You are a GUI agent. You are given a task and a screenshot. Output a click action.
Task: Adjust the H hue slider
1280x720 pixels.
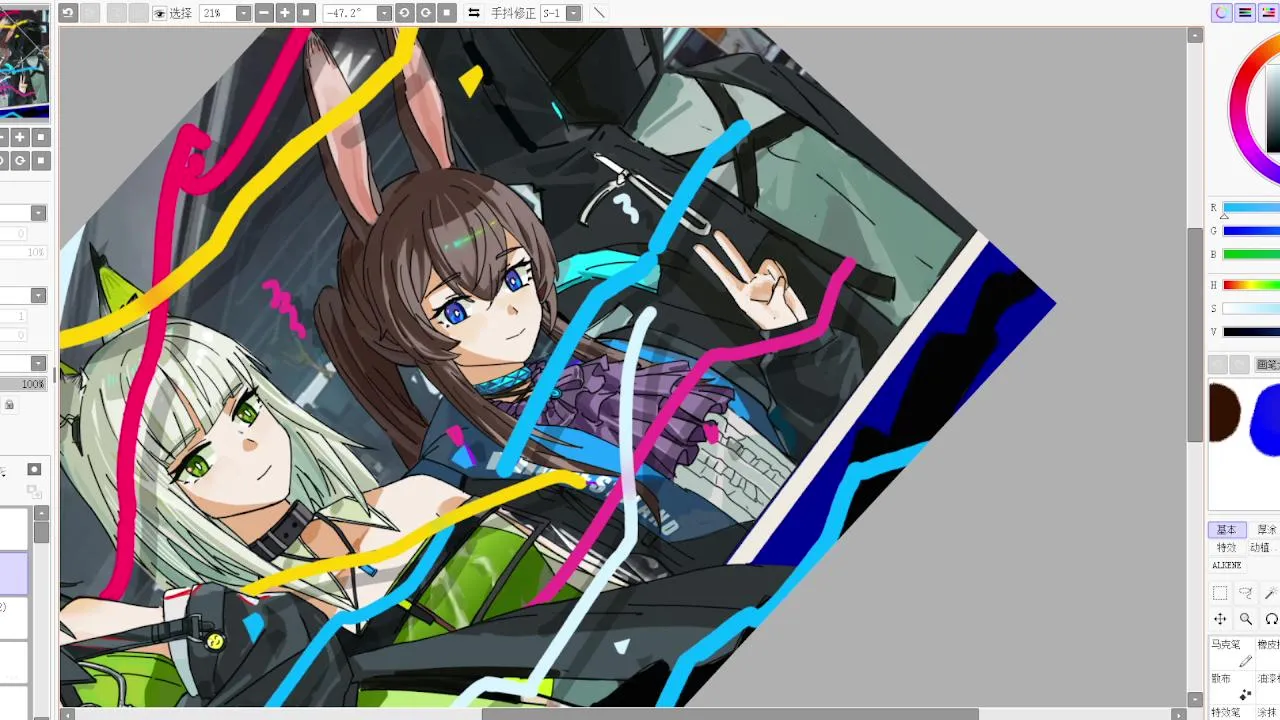click(1250, 285)
